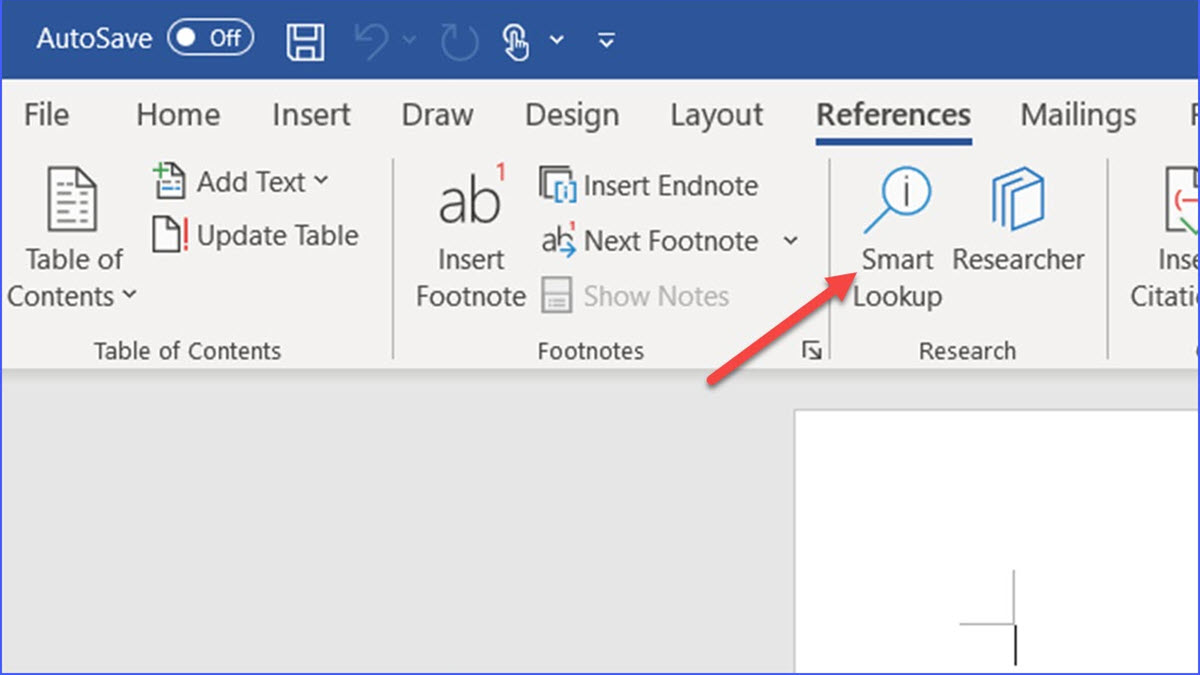This screenshot has height=675, width=1200.
Task: Click the Update Table icon
Action: 166,236
